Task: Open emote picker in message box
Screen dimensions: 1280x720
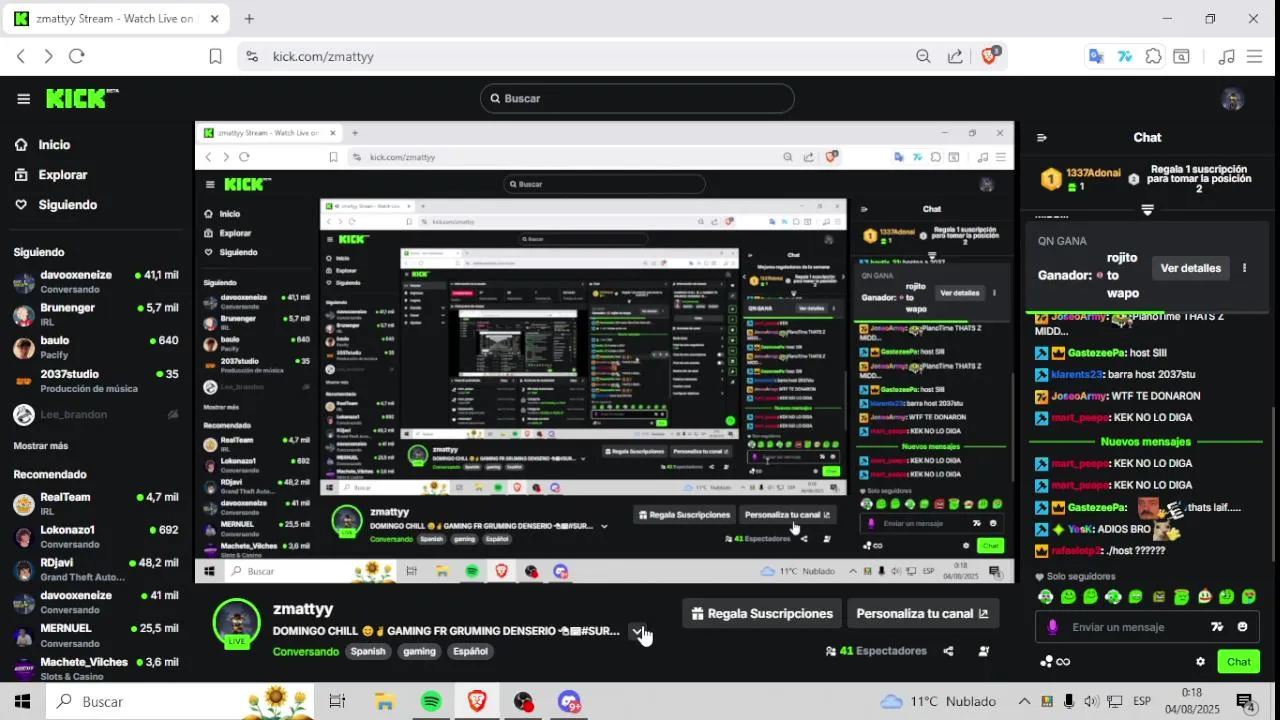Action: click(x=1242, y=627)
